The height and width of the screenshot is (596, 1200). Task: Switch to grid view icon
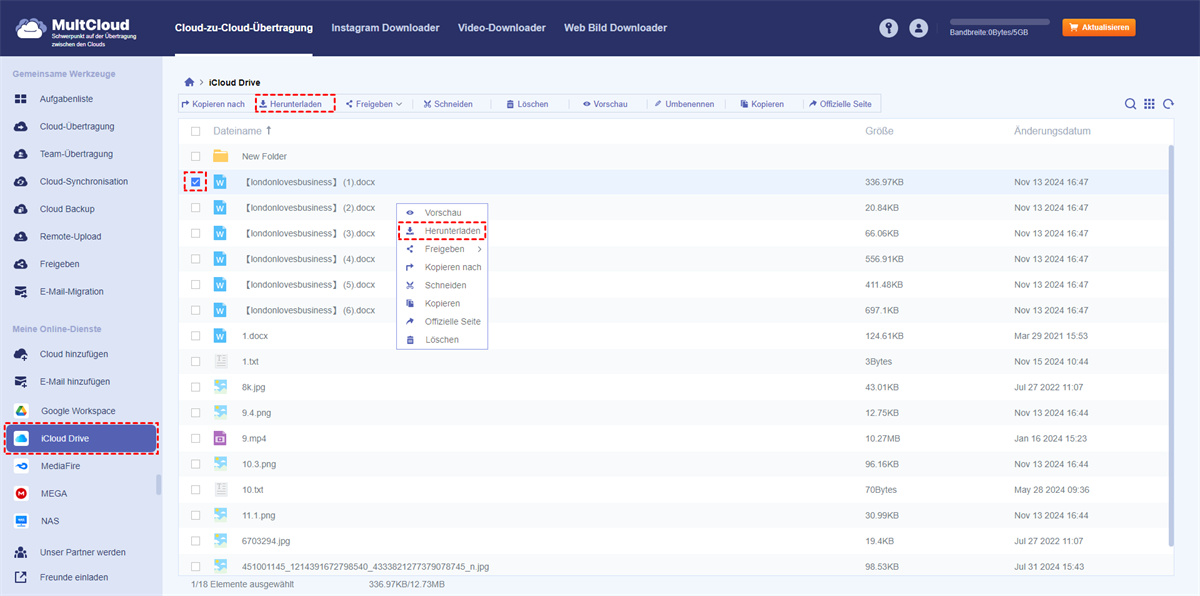[x=1149, y=104]
